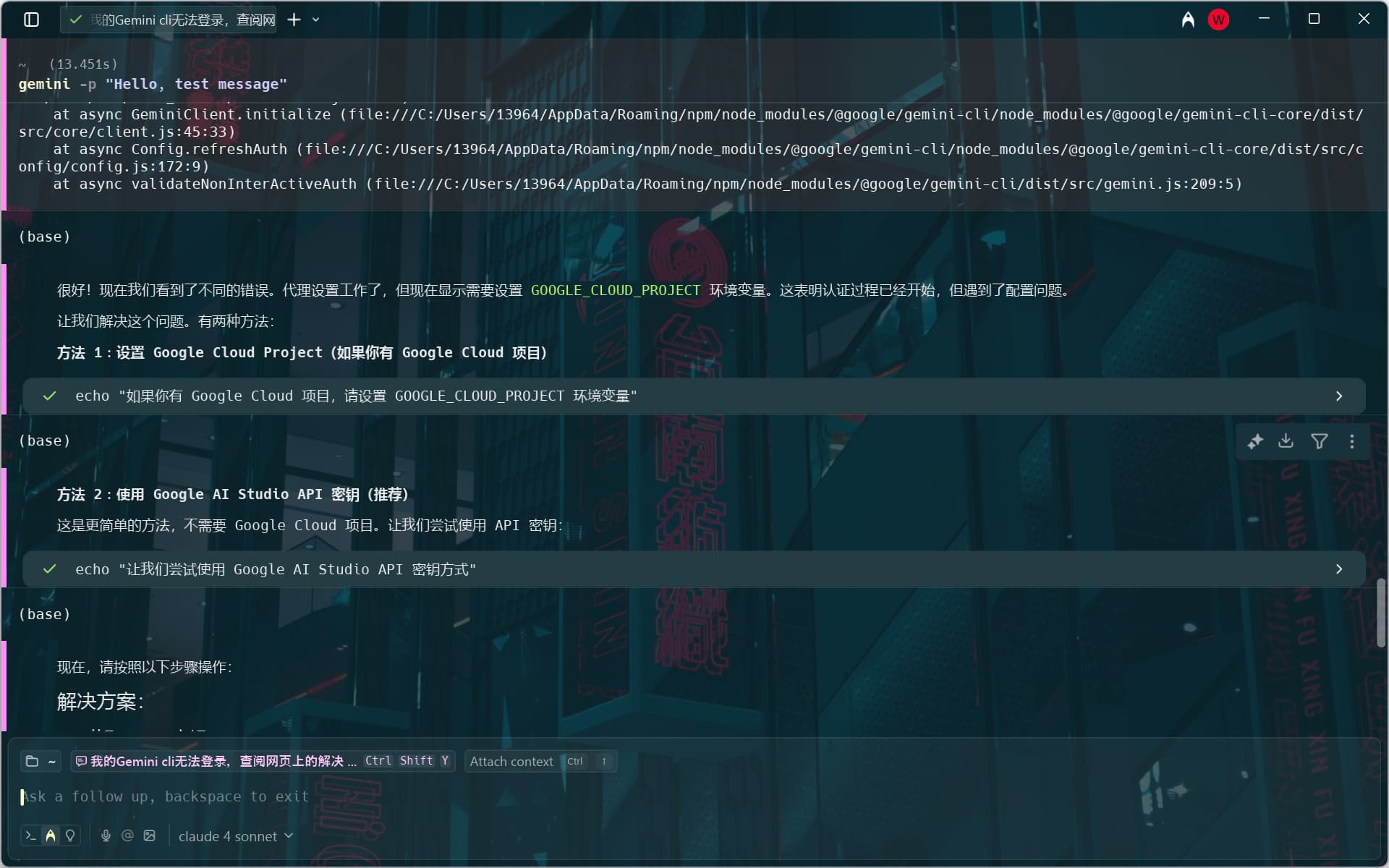Click the download block output icon
1389x868 pixels.
tap(1286, 441)
